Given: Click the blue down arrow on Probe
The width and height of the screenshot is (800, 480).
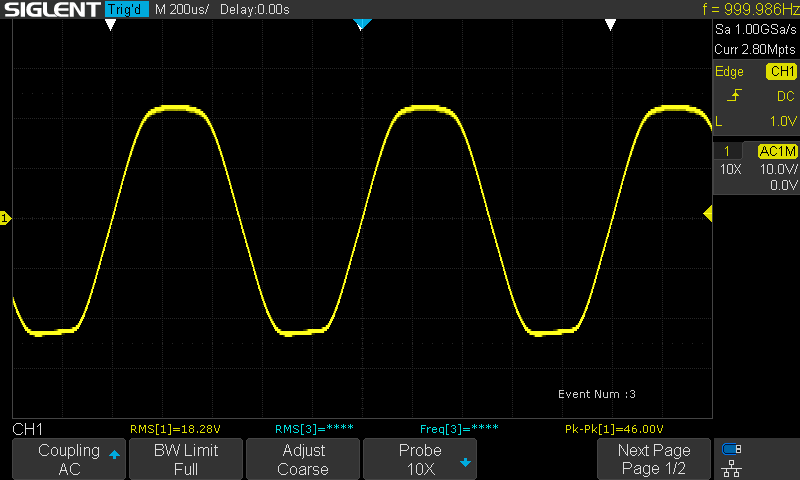Looking at the screenshot, I should 465,463.
